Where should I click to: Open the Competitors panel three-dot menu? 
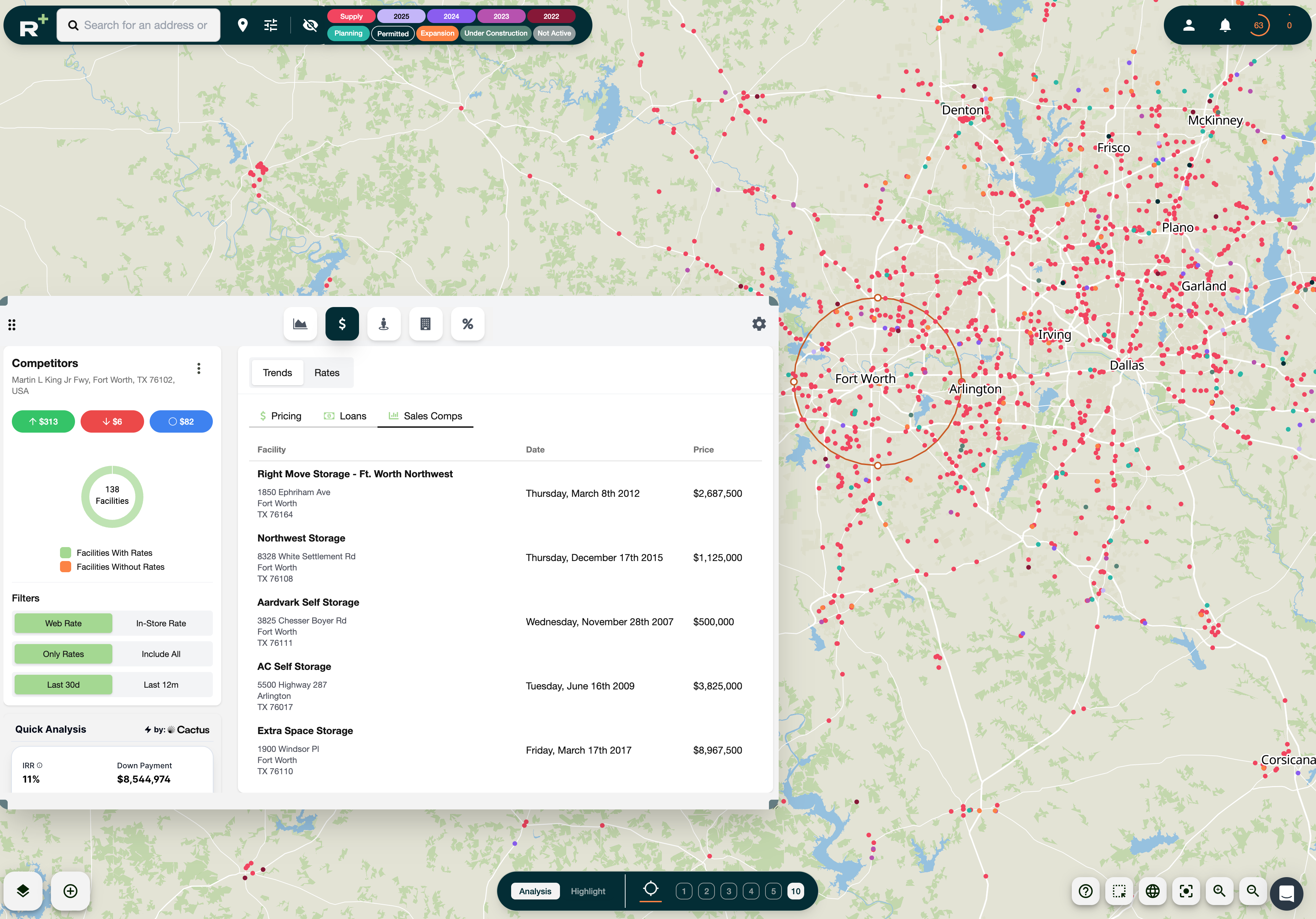point(199,368)
